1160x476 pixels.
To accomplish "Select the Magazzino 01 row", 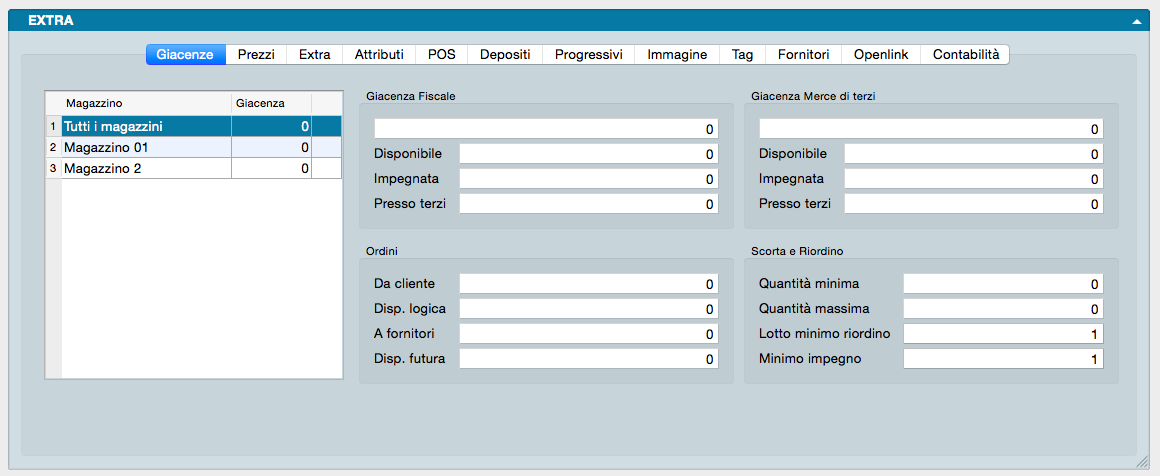I will point(146,148).
